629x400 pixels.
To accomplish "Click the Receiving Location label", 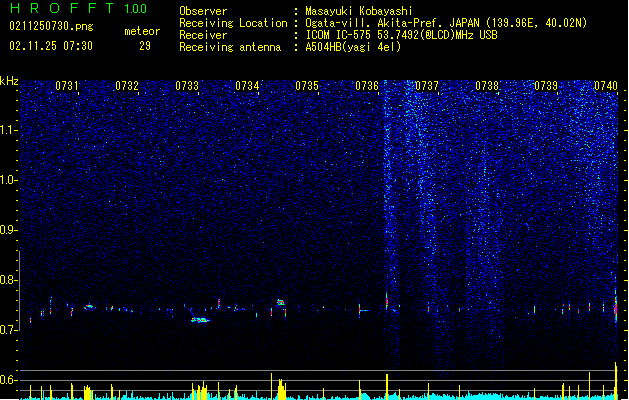I will [233, 23].
